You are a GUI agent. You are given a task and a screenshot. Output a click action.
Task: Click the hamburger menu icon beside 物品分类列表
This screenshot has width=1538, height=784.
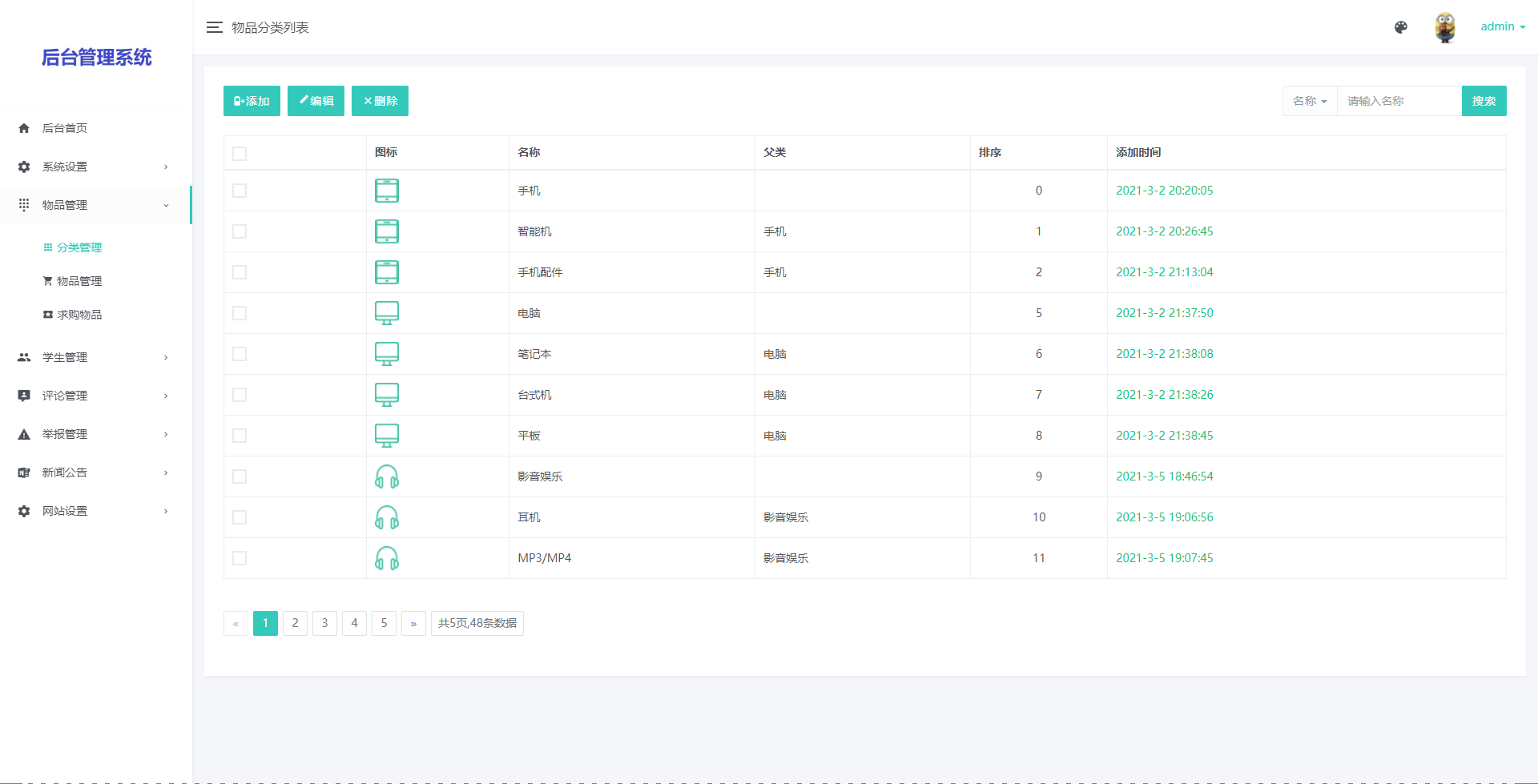(214, 26)
